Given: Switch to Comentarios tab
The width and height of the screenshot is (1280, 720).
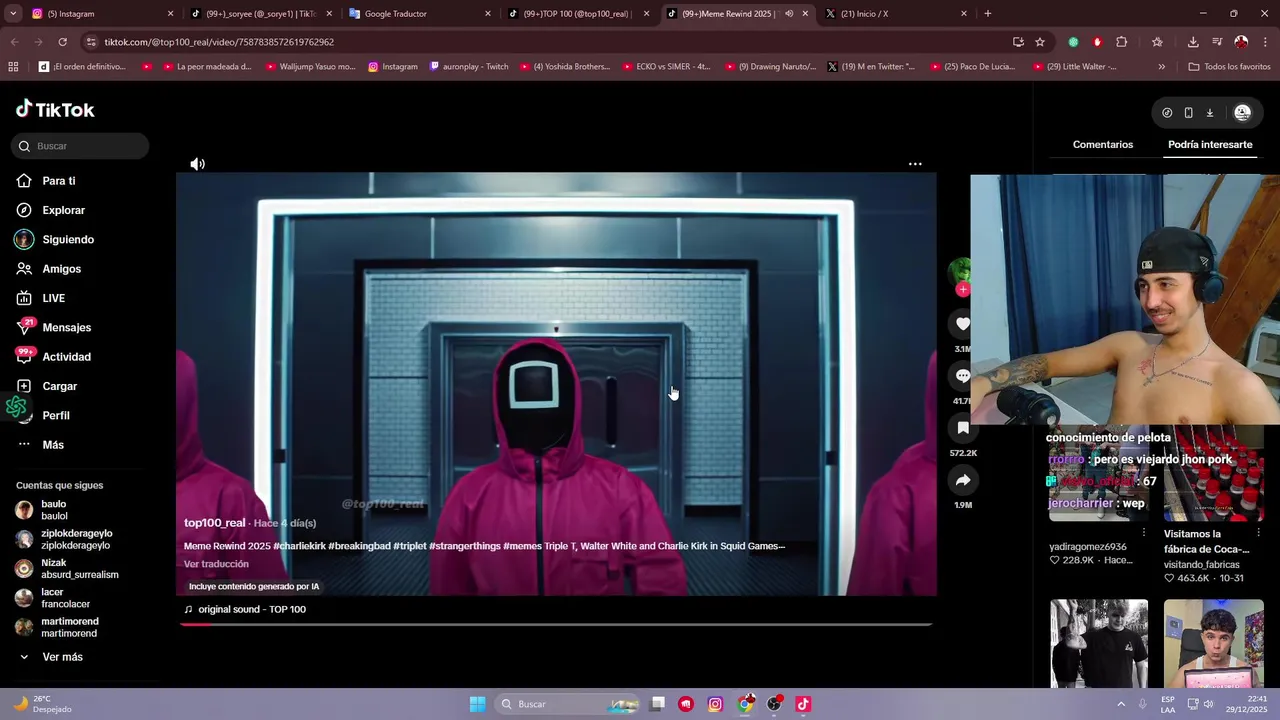Looking at the screenshot, I should (x=1102, y=145).
